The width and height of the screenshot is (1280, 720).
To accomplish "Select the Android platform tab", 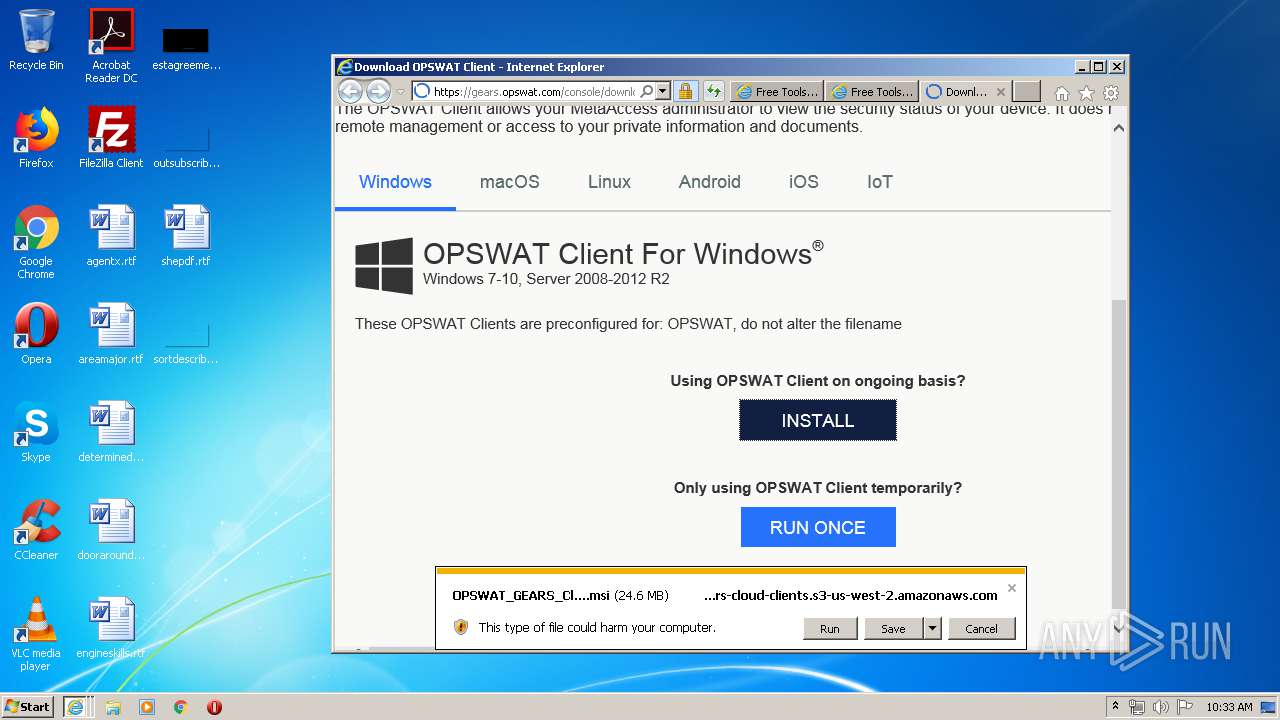I will click(x=709, y=182).
